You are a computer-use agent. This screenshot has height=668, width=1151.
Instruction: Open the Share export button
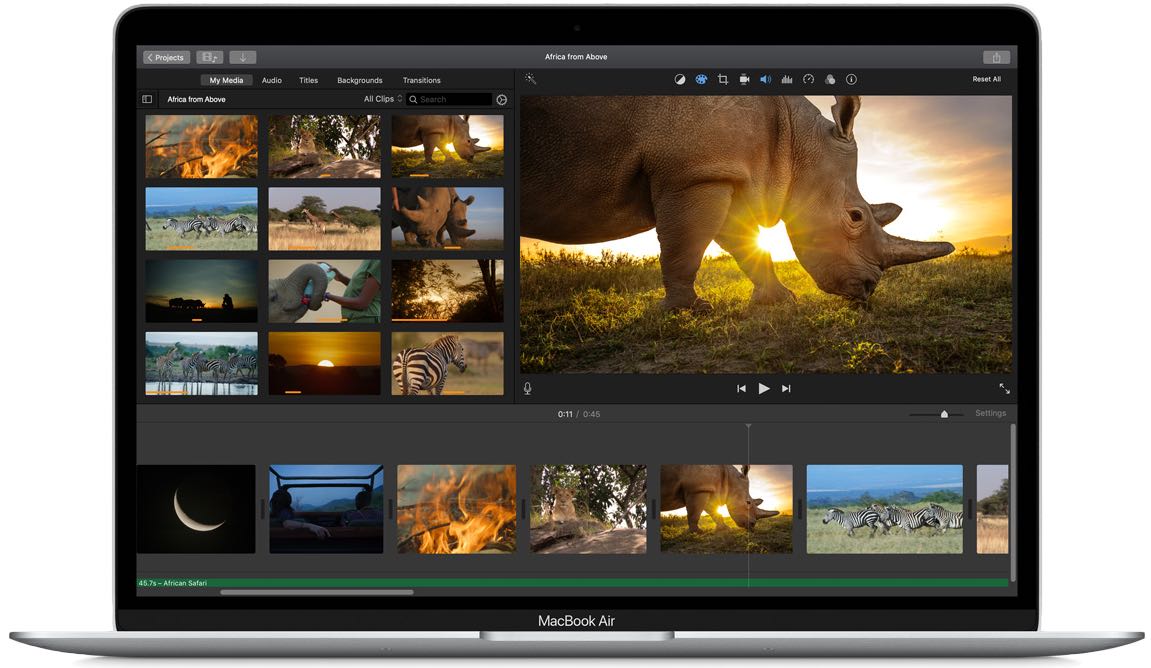996,57
